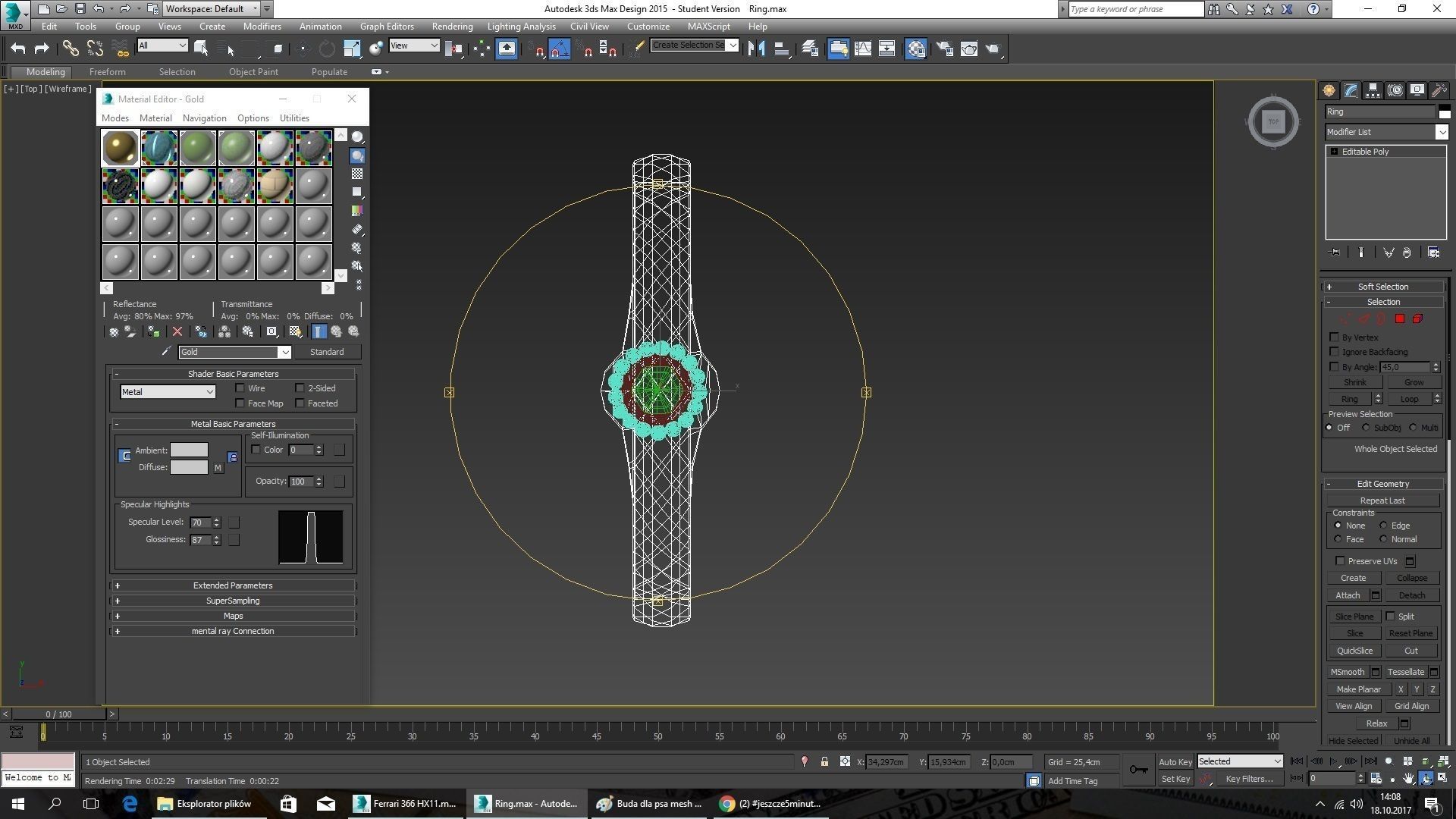Select SubObj preview selection radio

[1367, 428]
